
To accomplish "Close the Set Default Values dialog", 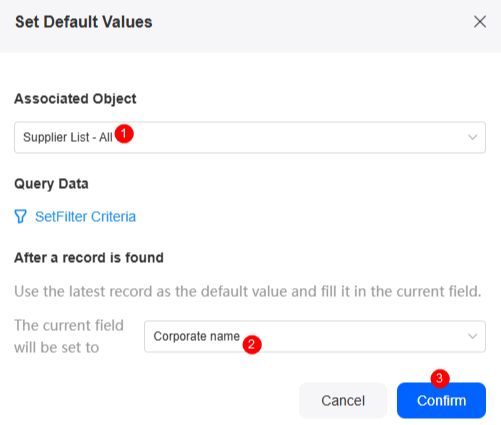I will (480, 22).
